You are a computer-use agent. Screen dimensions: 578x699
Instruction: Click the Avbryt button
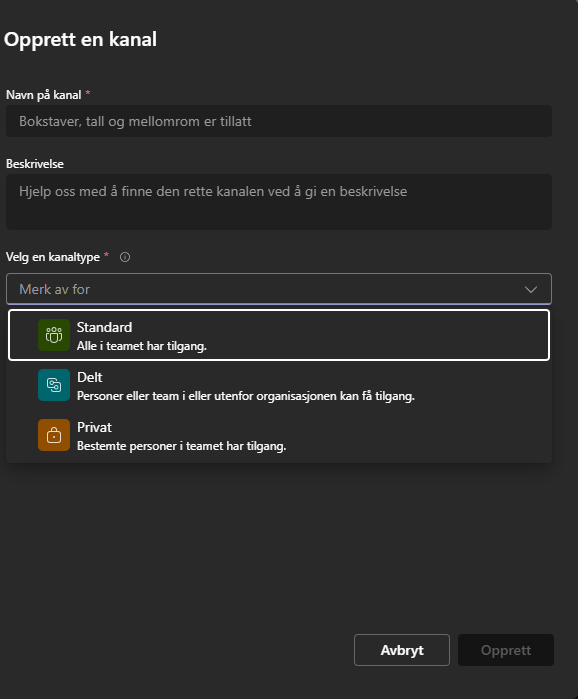pos(402,650)
